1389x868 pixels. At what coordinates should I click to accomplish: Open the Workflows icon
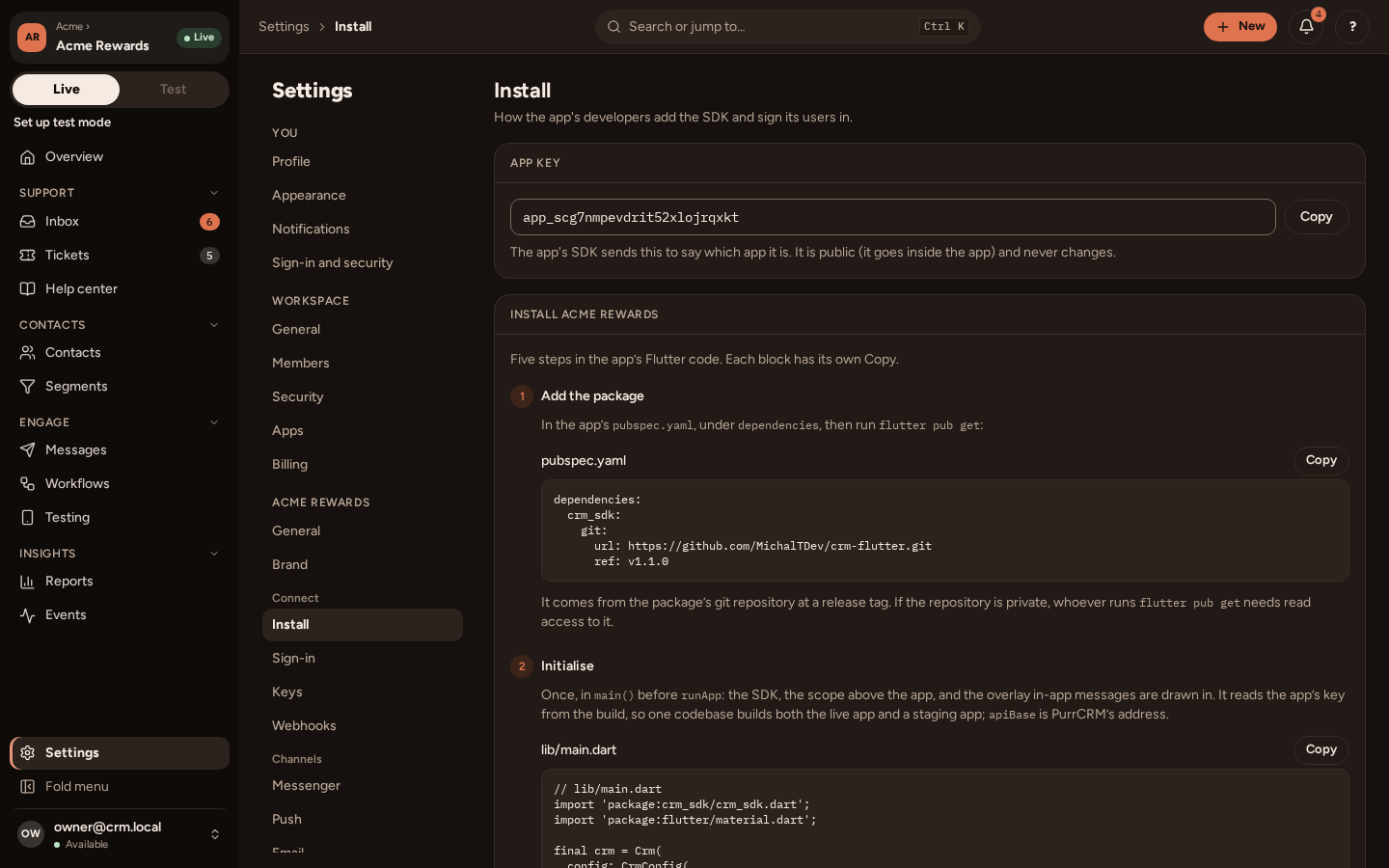[x=28, y=484]
